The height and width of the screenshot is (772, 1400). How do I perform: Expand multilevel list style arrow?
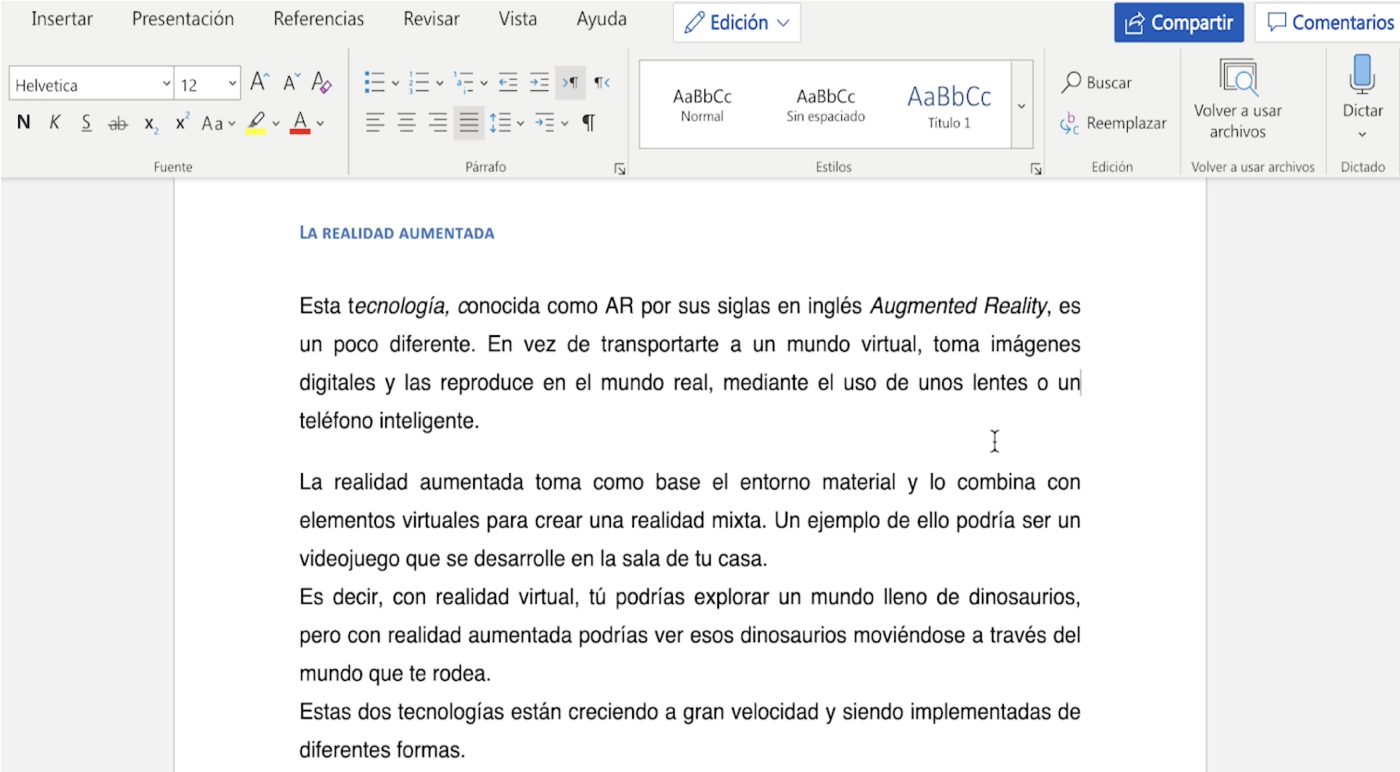484,83
